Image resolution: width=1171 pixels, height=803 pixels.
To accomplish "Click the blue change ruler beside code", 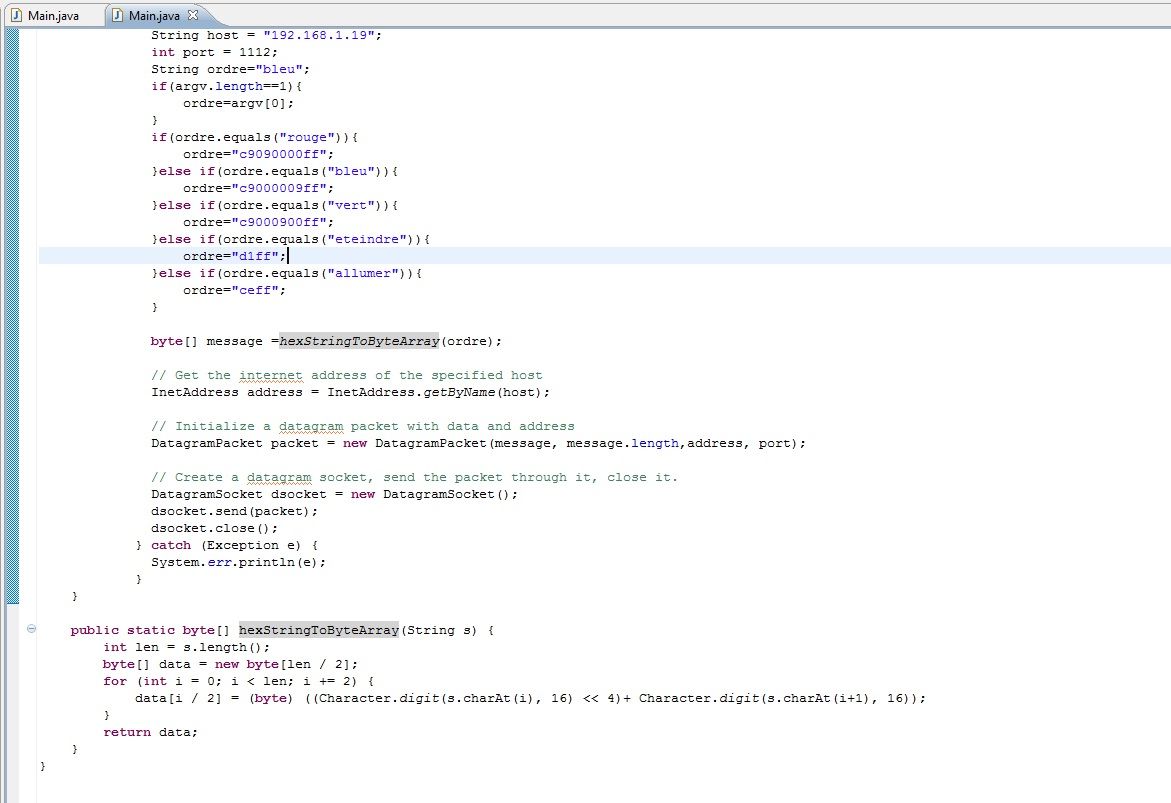I will [12, 314].
